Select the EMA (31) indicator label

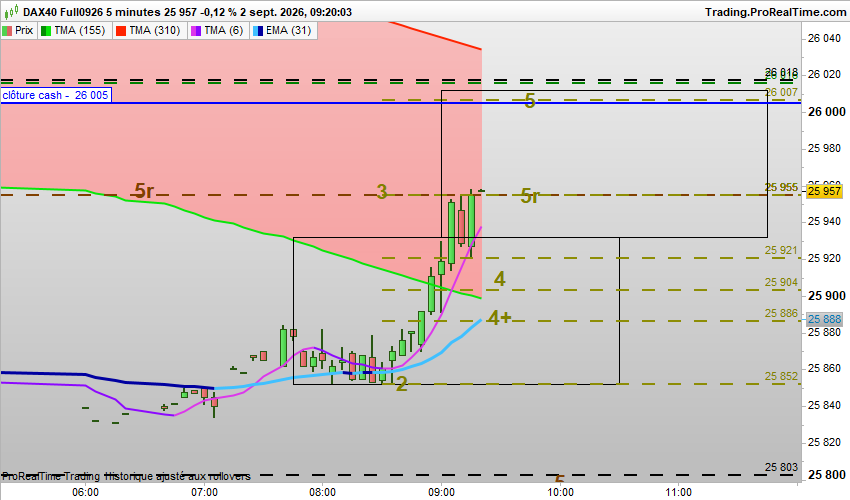(288, 30)
